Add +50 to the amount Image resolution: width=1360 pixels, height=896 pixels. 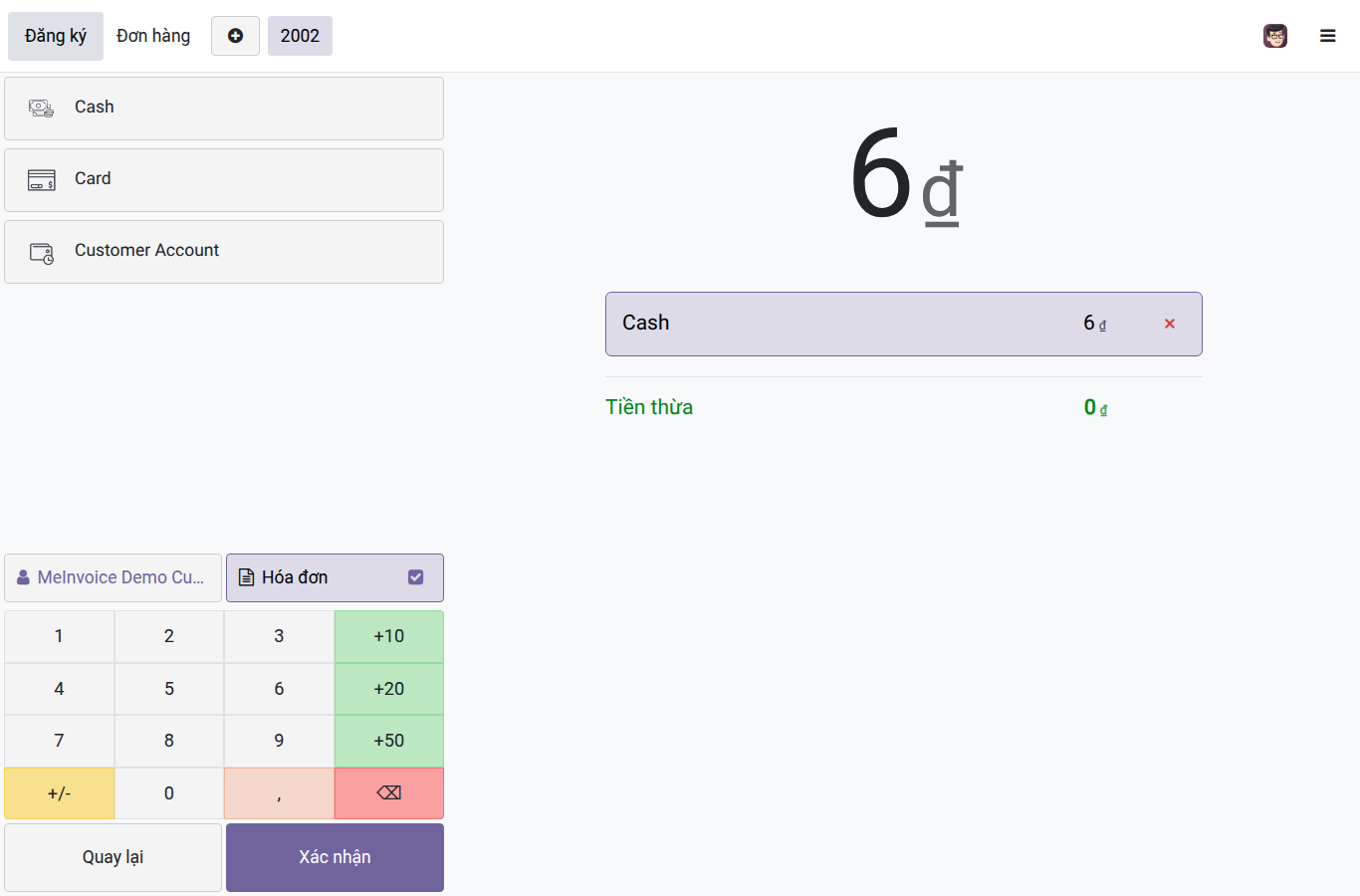[x=389, y=741]
